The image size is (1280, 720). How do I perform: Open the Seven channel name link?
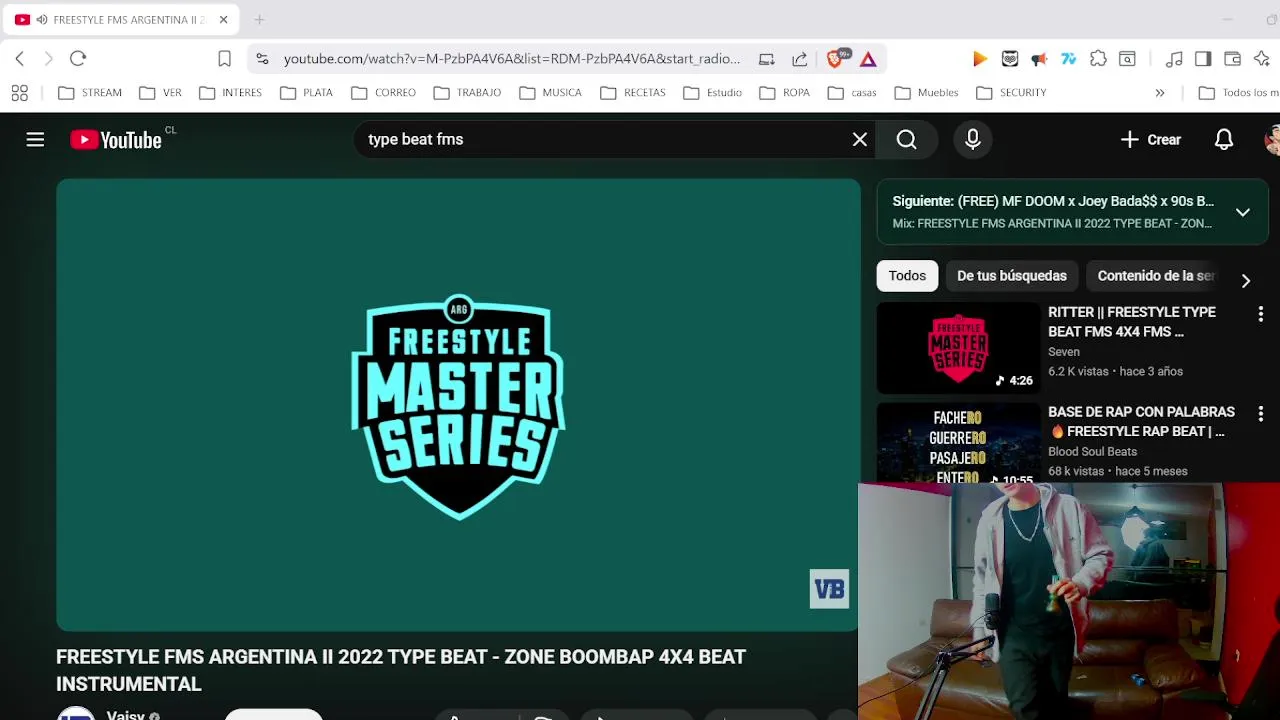coord(1064,352)
